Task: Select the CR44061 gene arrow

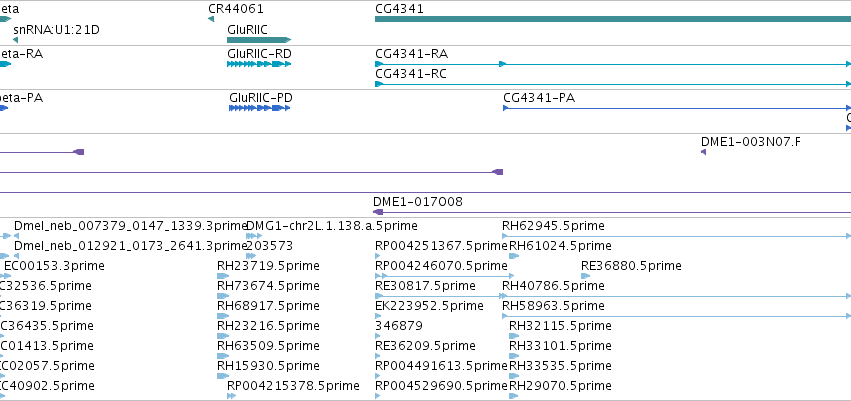Action: pos(211,19)
